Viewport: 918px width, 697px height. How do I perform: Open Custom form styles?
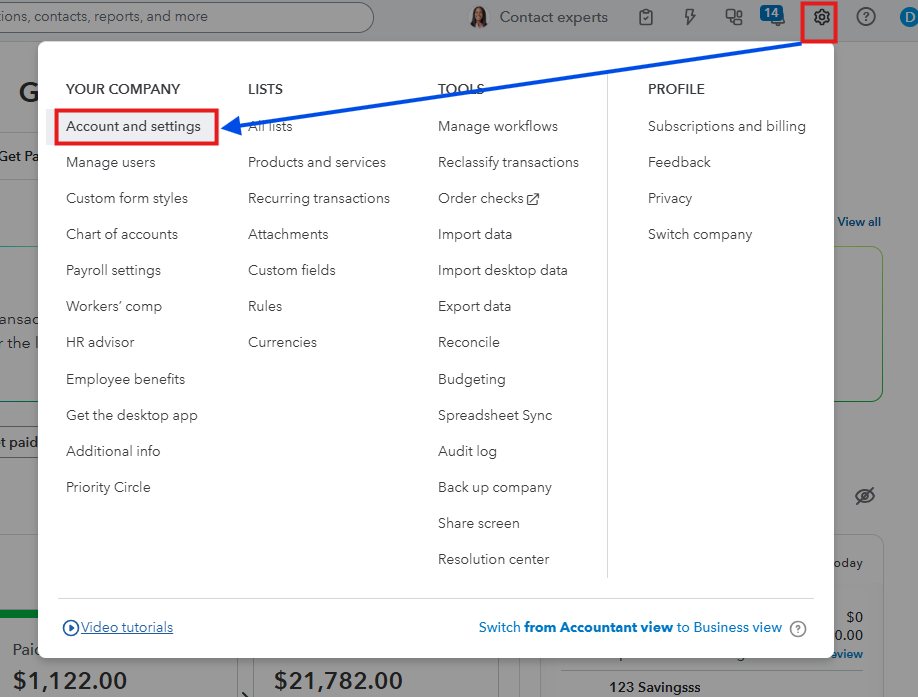127,198
